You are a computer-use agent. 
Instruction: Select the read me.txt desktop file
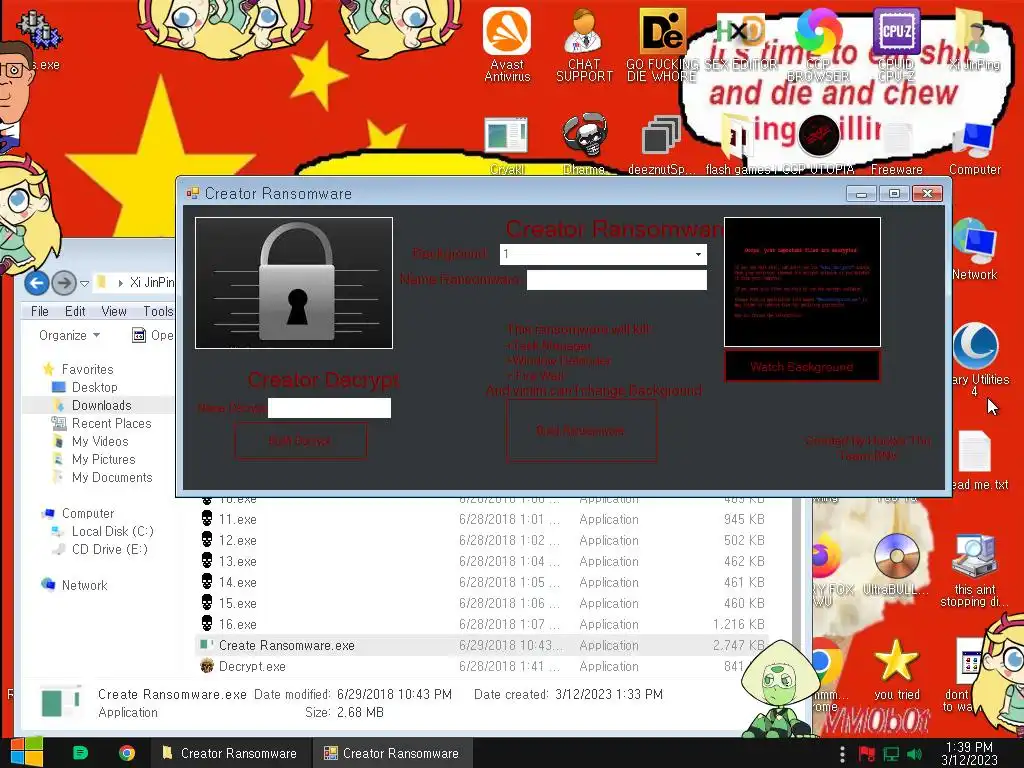tap(977, 460)
